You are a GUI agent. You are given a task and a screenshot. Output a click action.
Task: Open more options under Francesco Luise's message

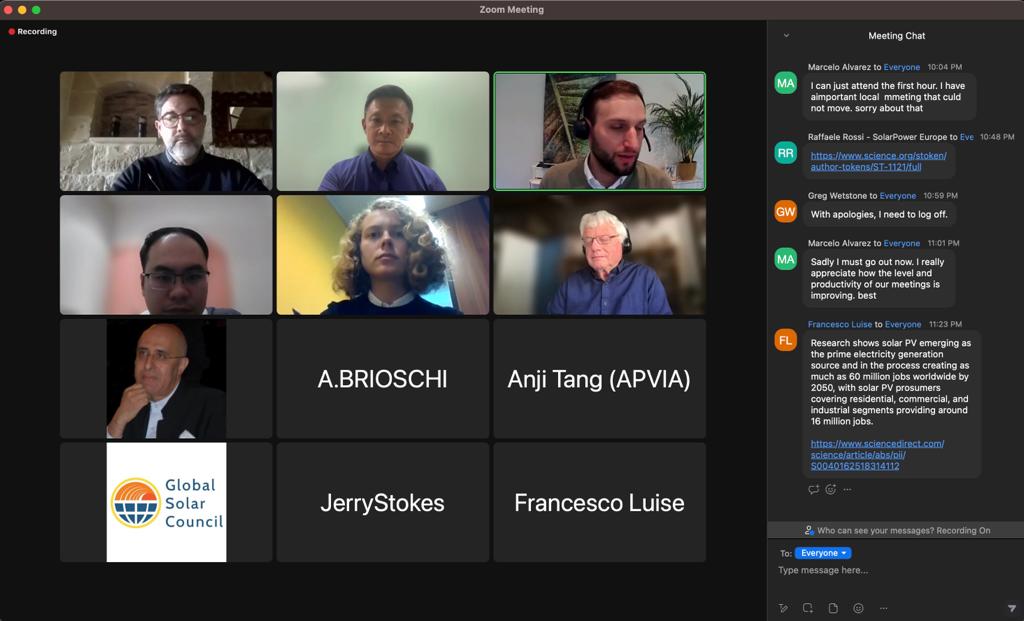tap(847, 489)
